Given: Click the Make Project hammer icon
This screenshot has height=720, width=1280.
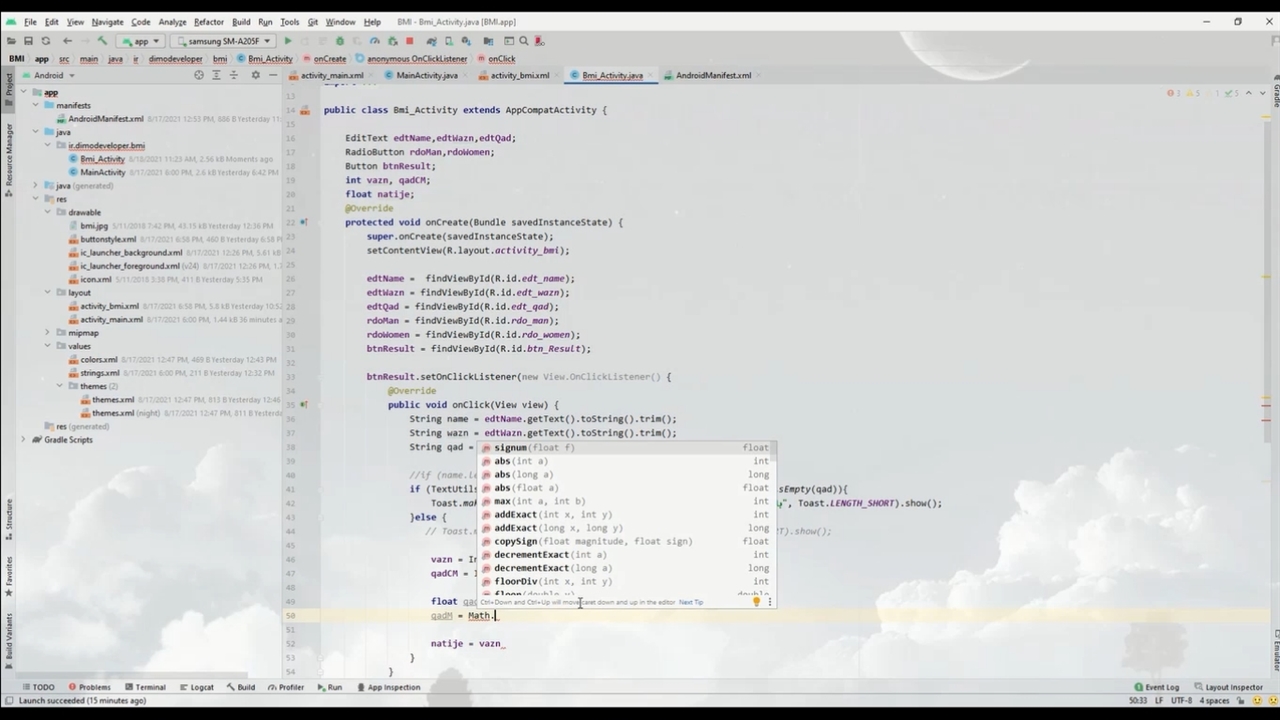Looking at the screenshot, I should [102, 41].
